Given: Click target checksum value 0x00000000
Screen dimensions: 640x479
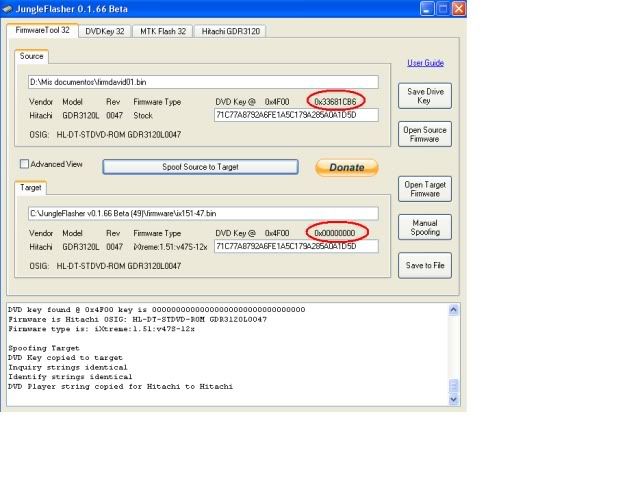Looking at the screenshot, I should point(335,233).
